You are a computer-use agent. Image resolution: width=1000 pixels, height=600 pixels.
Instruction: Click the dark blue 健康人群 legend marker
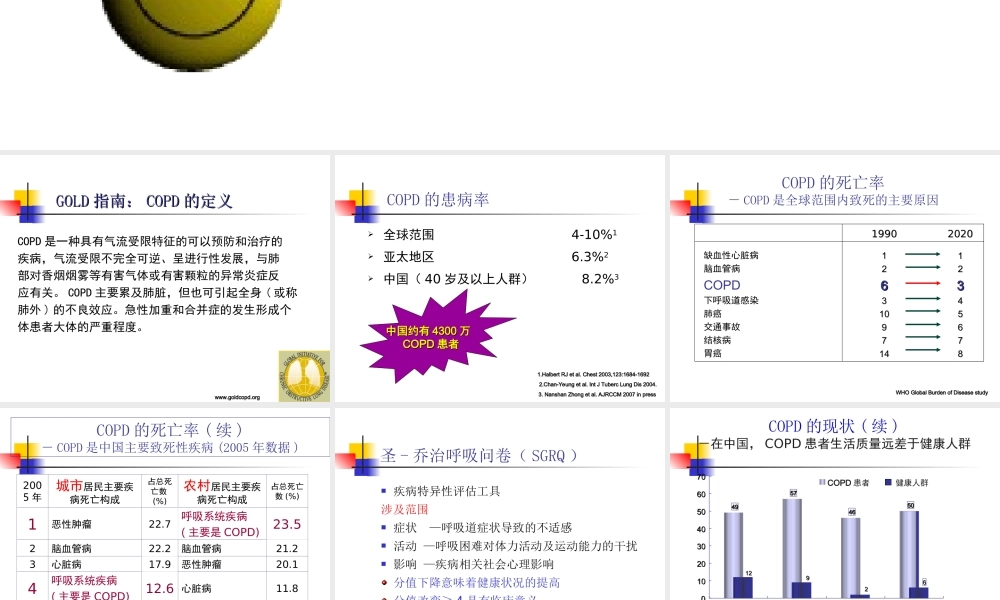886,480
